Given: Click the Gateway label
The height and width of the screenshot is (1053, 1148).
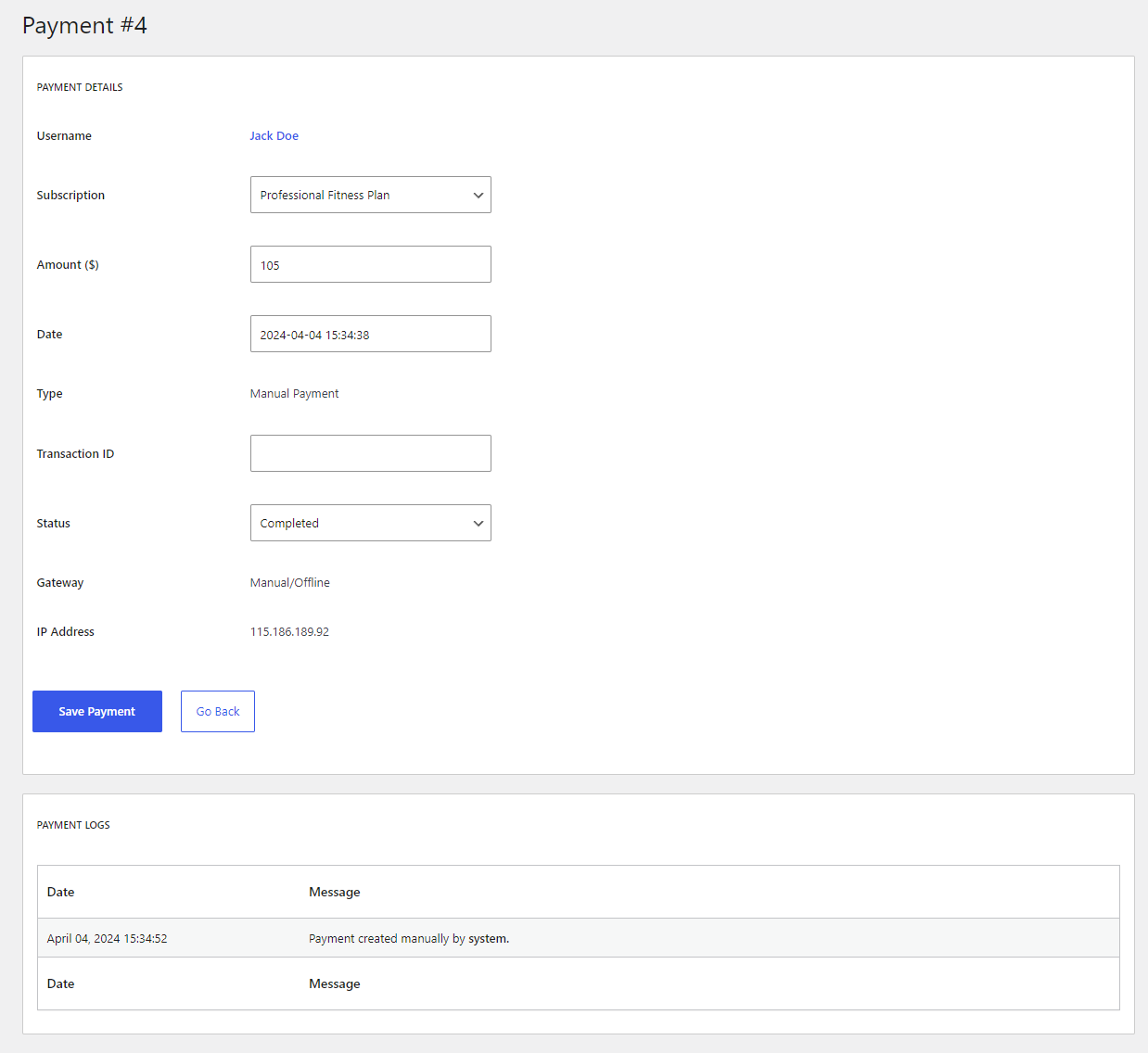Looking at the screenshot, I should click(x=60, y=582).
